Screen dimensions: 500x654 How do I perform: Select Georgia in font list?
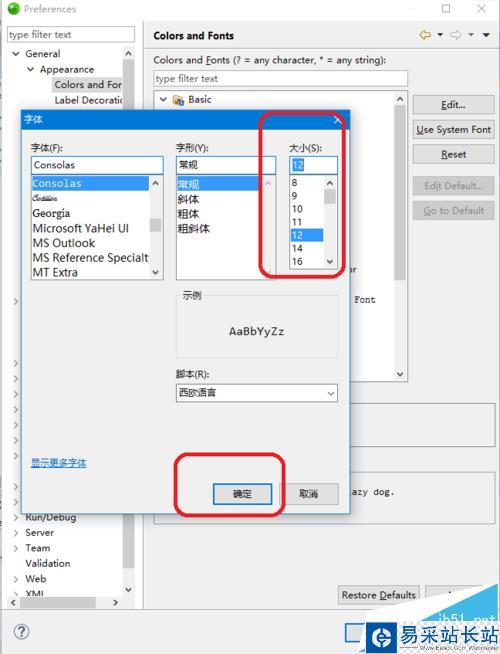tap(51, 214)
